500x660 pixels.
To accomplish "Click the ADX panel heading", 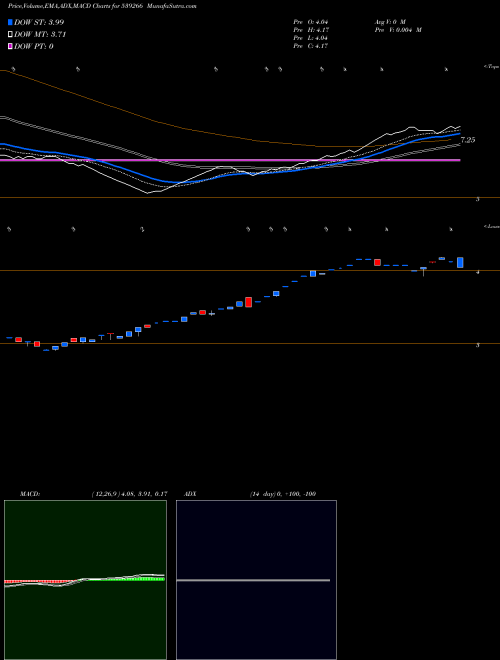I will click(190, 494).
